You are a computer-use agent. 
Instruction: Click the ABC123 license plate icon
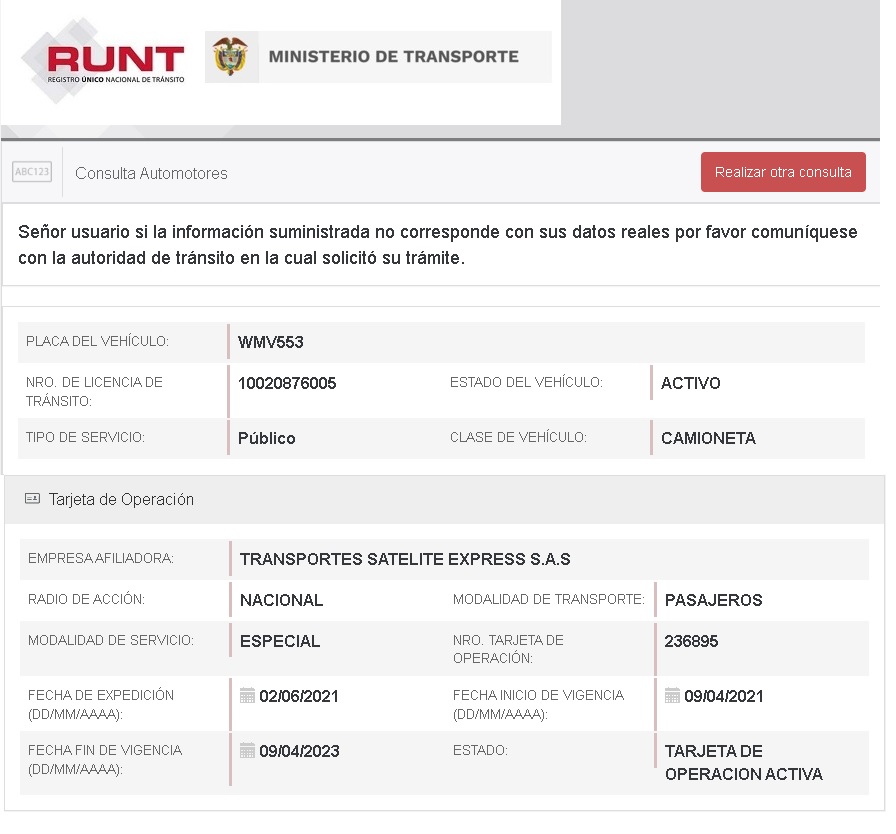32,172
